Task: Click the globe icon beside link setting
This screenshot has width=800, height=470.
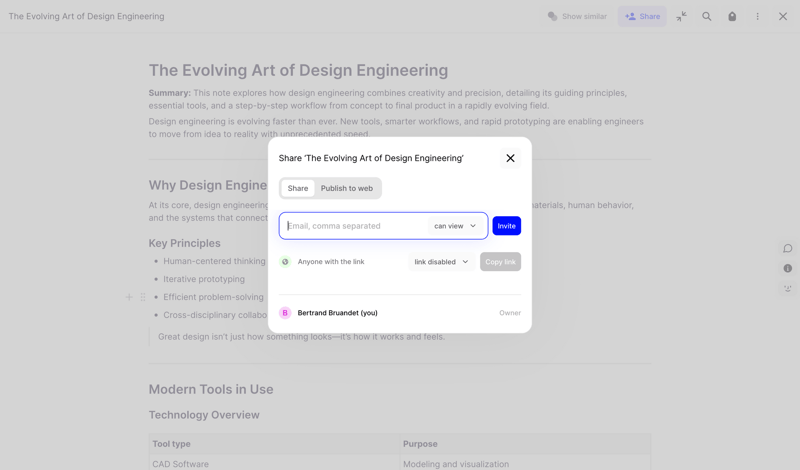Action: coord(285,262)
